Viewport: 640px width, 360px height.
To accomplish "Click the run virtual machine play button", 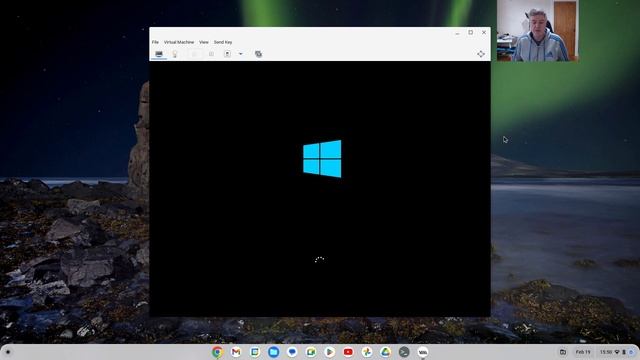I will tap(195, 54).
